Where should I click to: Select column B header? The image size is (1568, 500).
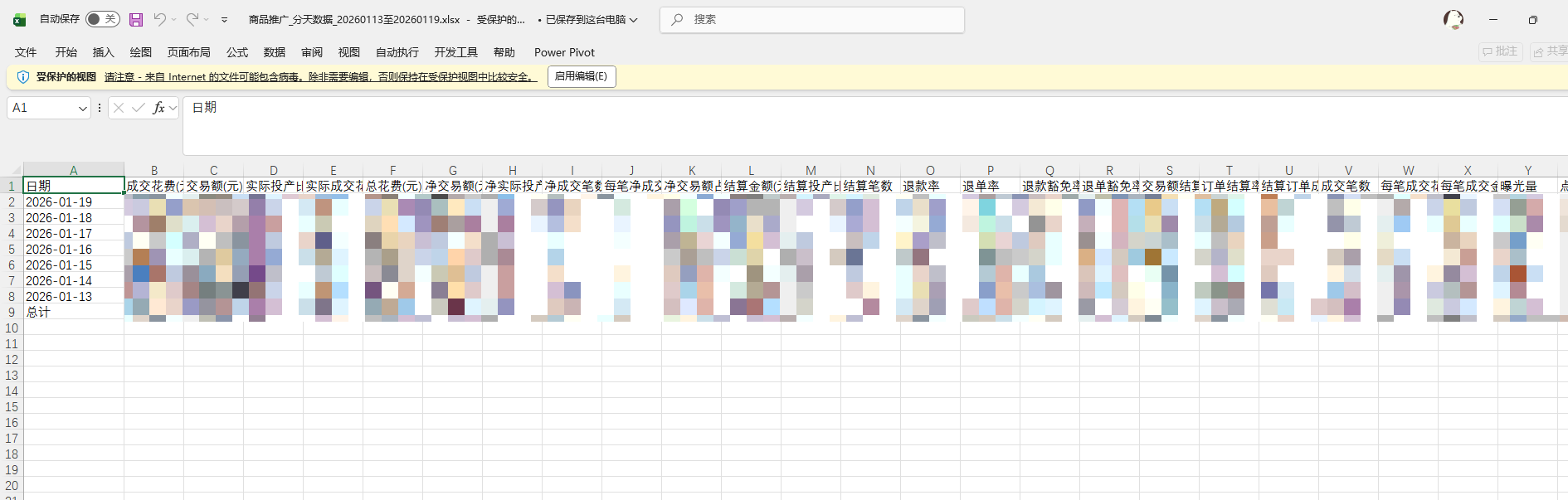[154, 170]
